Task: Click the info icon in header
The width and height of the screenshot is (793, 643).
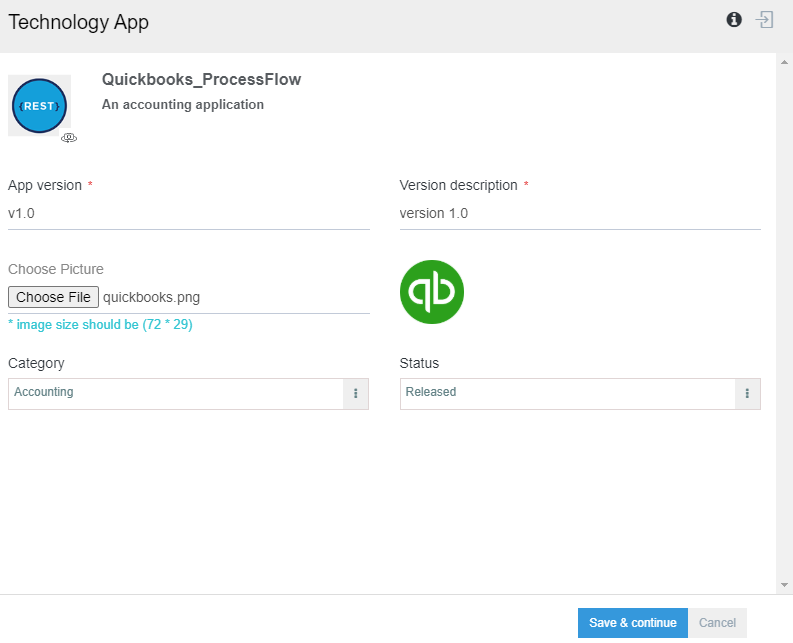Action: [734, 20]
